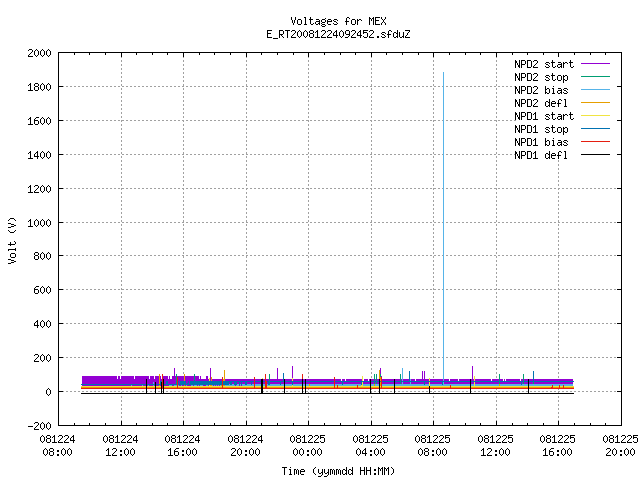This screenshot has height=480, width=640.
Task: Click the 'Time (yymmdd HH:MM)' x-axis label
Action: click(338, 471)
